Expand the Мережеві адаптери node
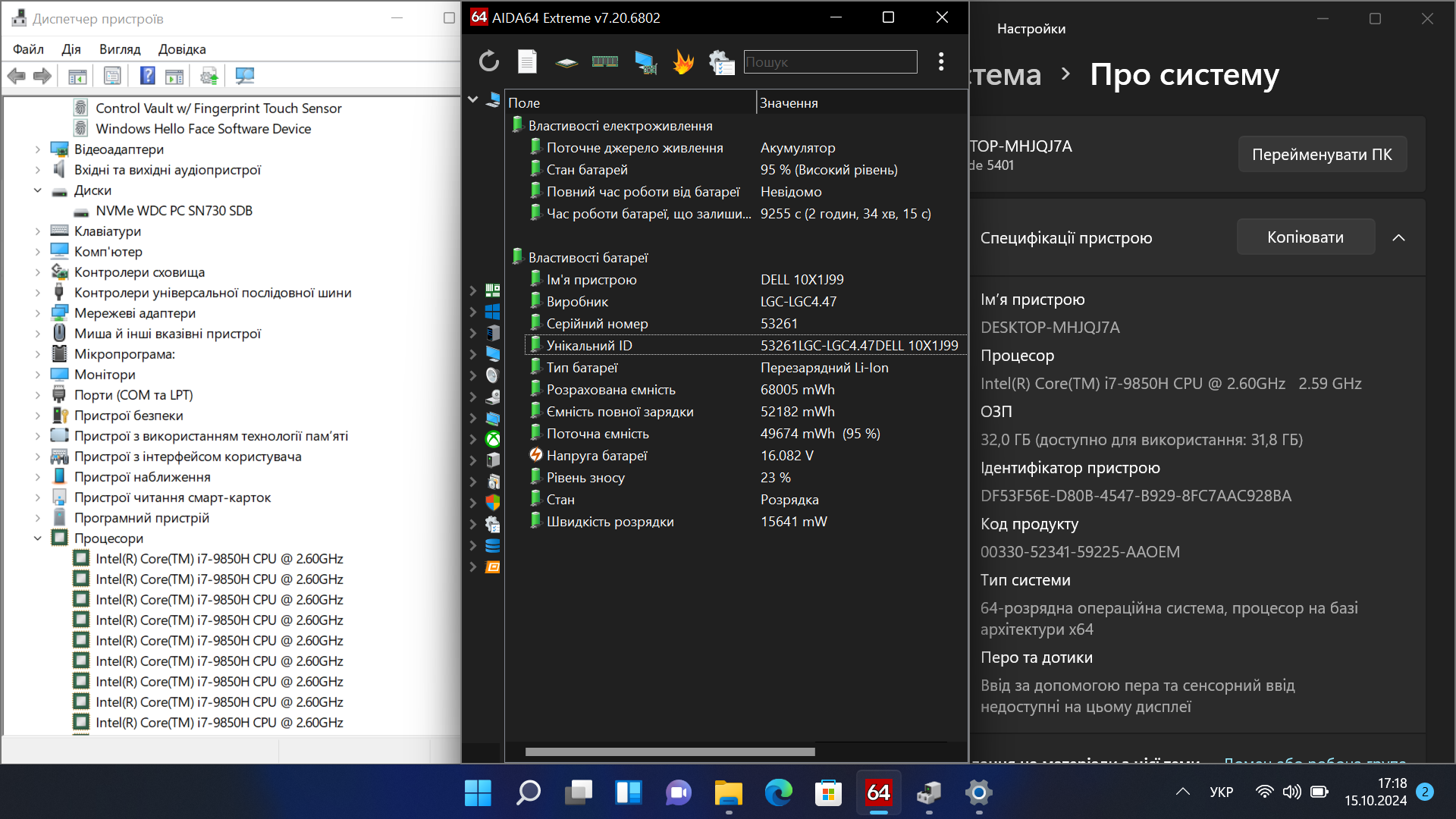The image size is (1456, 819). (x=38, y=313)
